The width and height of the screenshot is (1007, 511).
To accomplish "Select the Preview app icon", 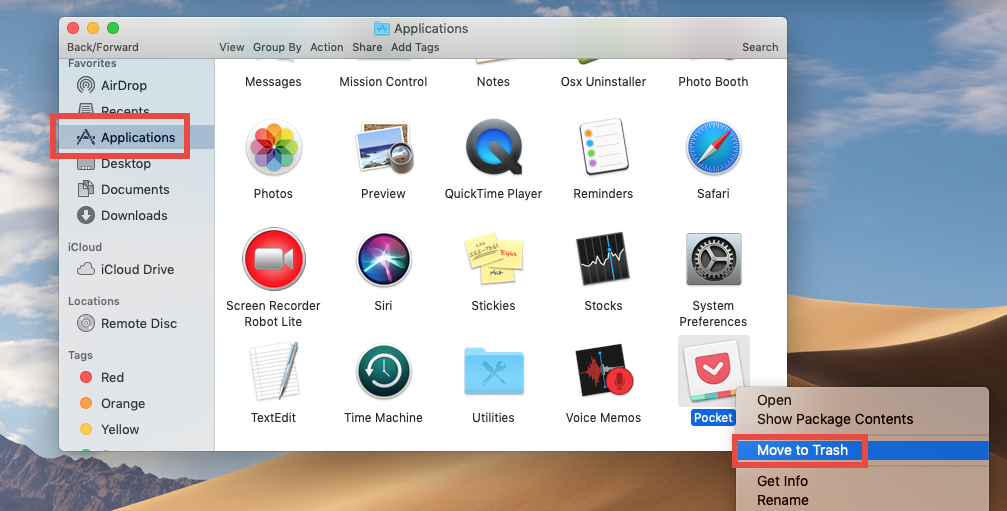I will tap(386, 148).
